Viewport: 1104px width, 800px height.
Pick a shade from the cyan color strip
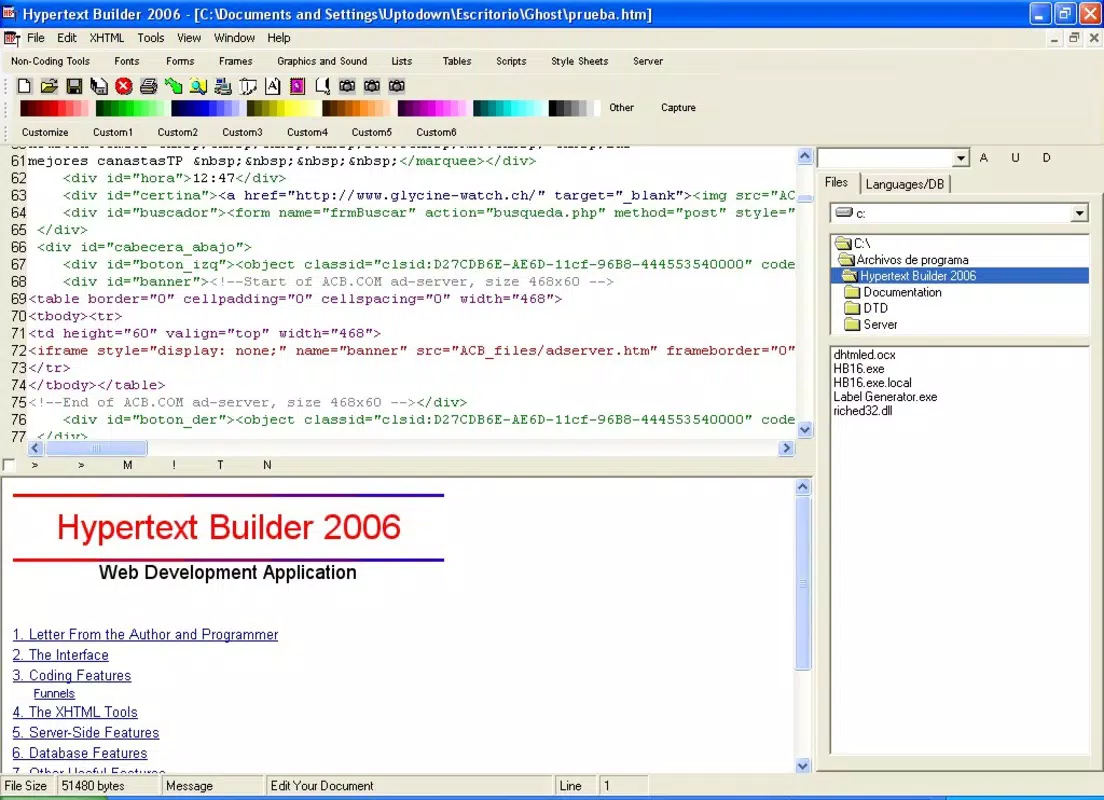pos(506,108)
